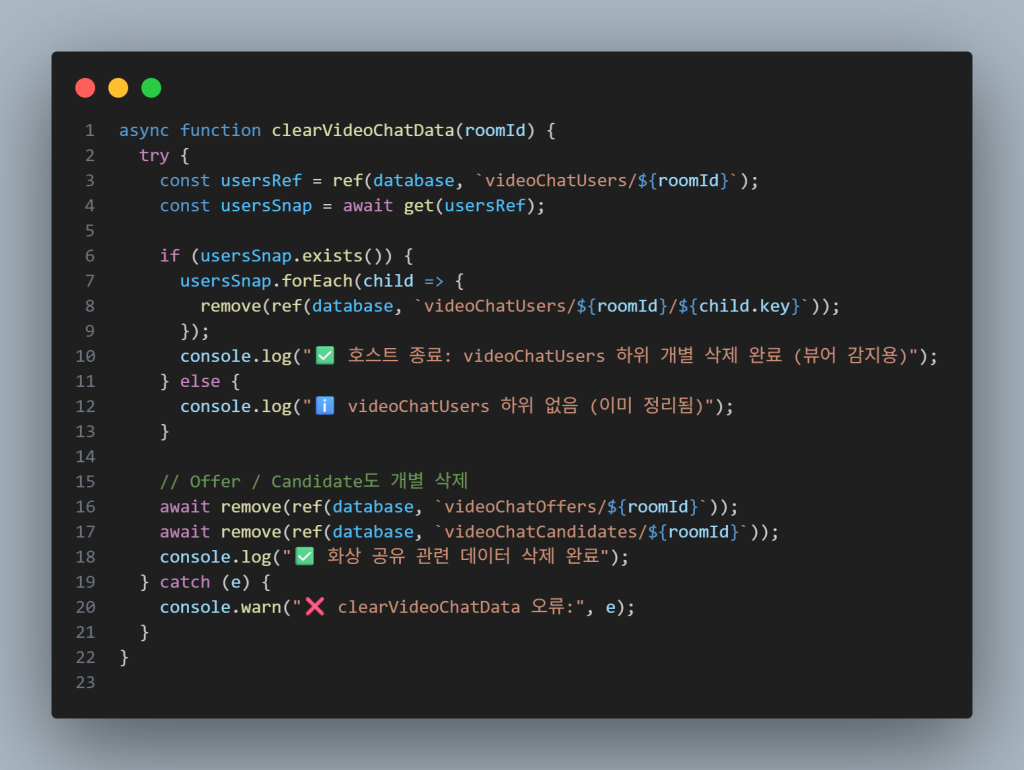1024x770 pixels.
Task: Click the yellow minimize dot
Action: (x=118, y=88)
